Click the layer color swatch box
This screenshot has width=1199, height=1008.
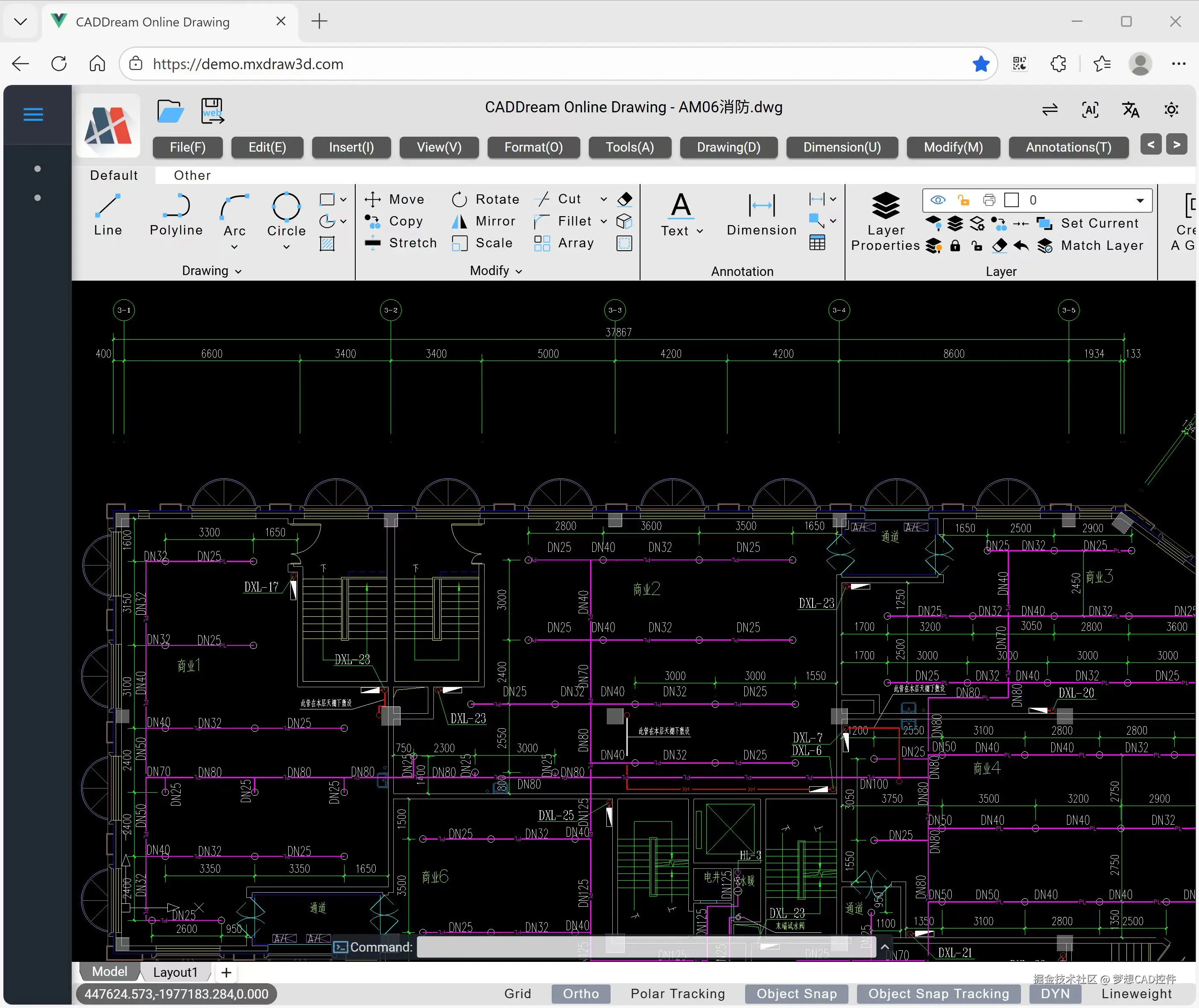point(1012,200)
